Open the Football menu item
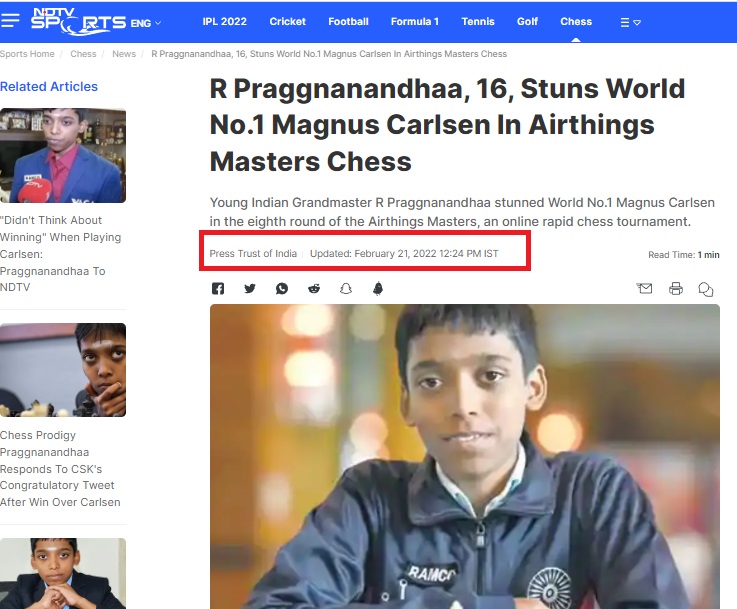This screenshot has width=737, height=609. click(x=348, y=22)
